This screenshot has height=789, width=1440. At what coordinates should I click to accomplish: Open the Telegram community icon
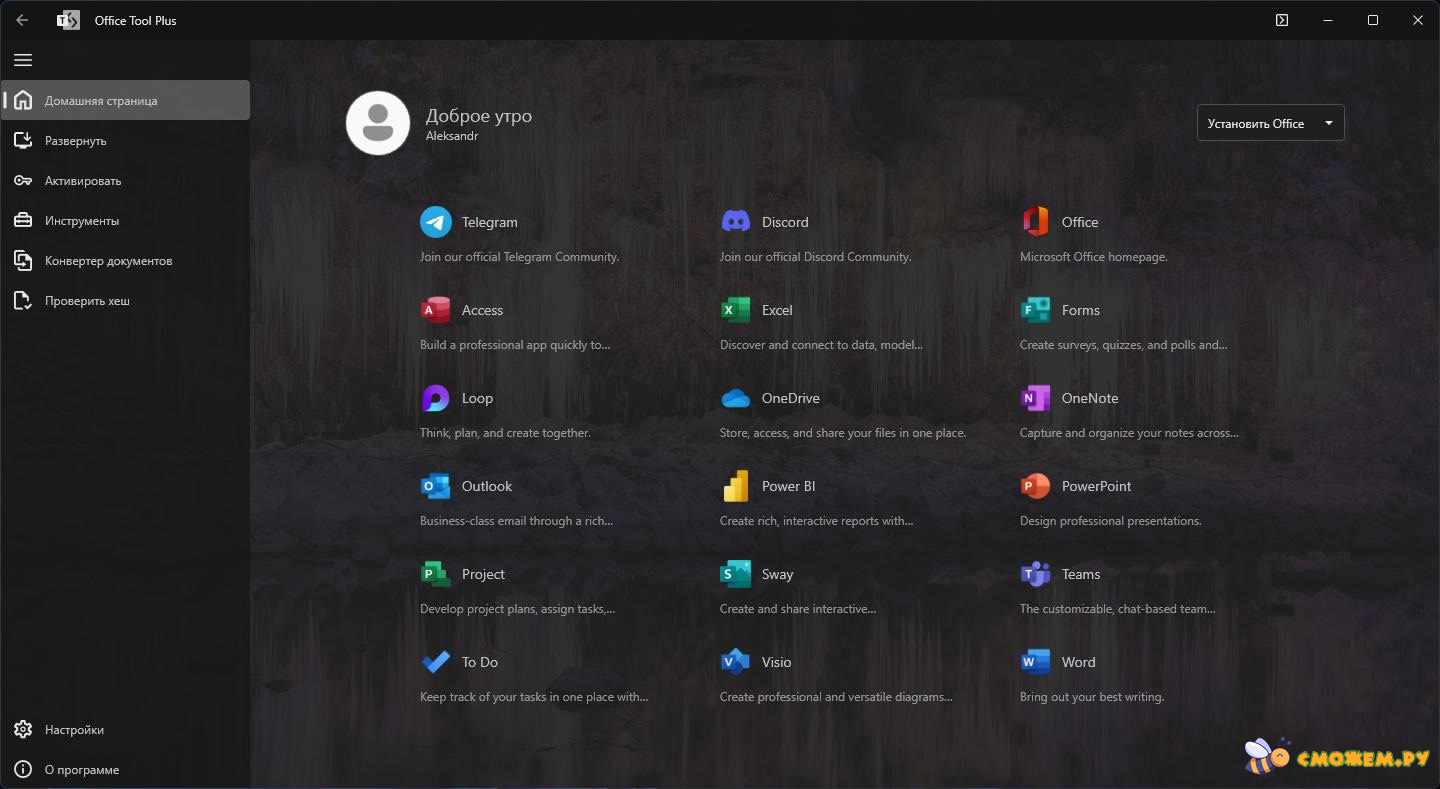pos(436,222)
